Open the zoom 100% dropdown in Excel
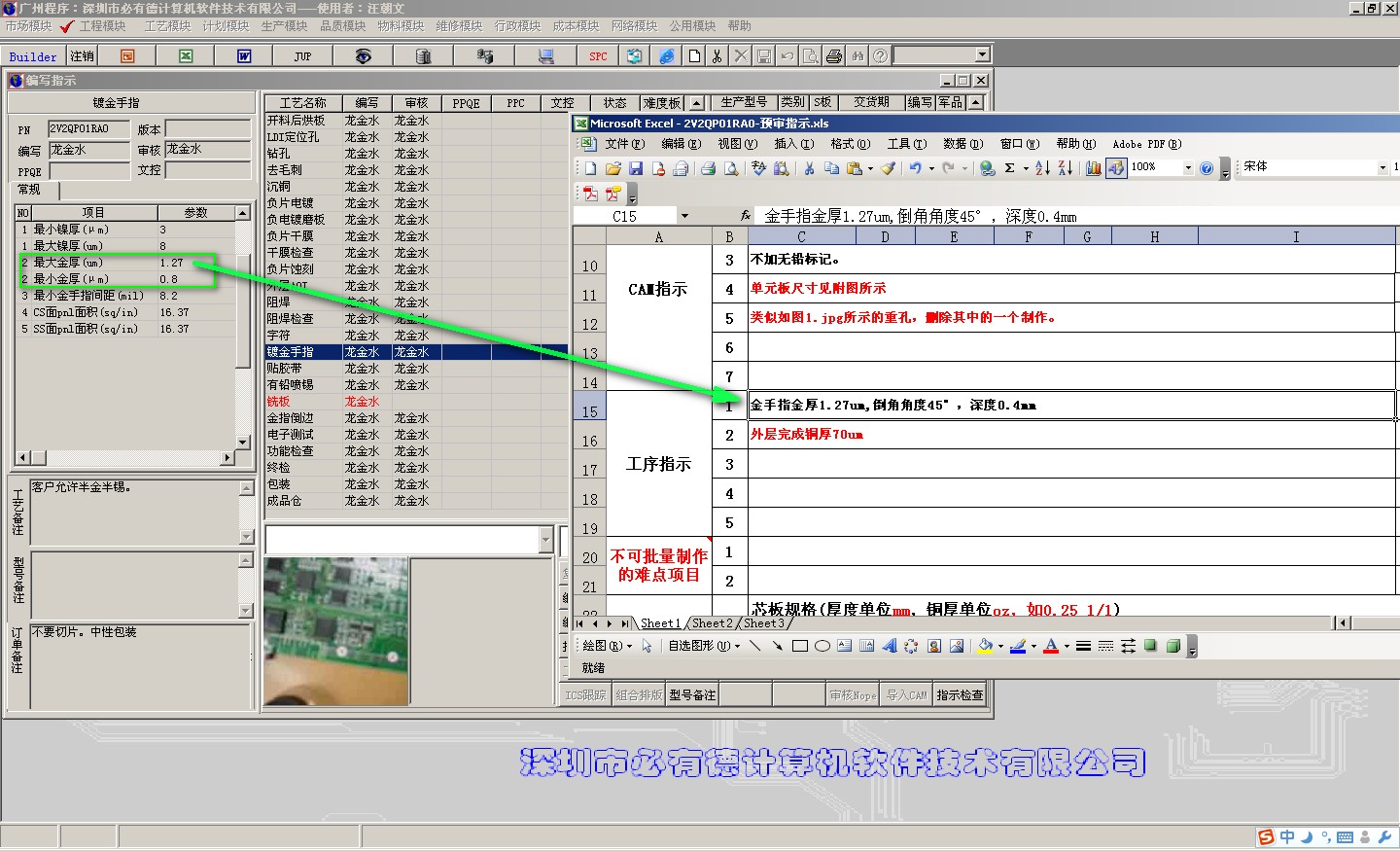 tap(1188, 167)
